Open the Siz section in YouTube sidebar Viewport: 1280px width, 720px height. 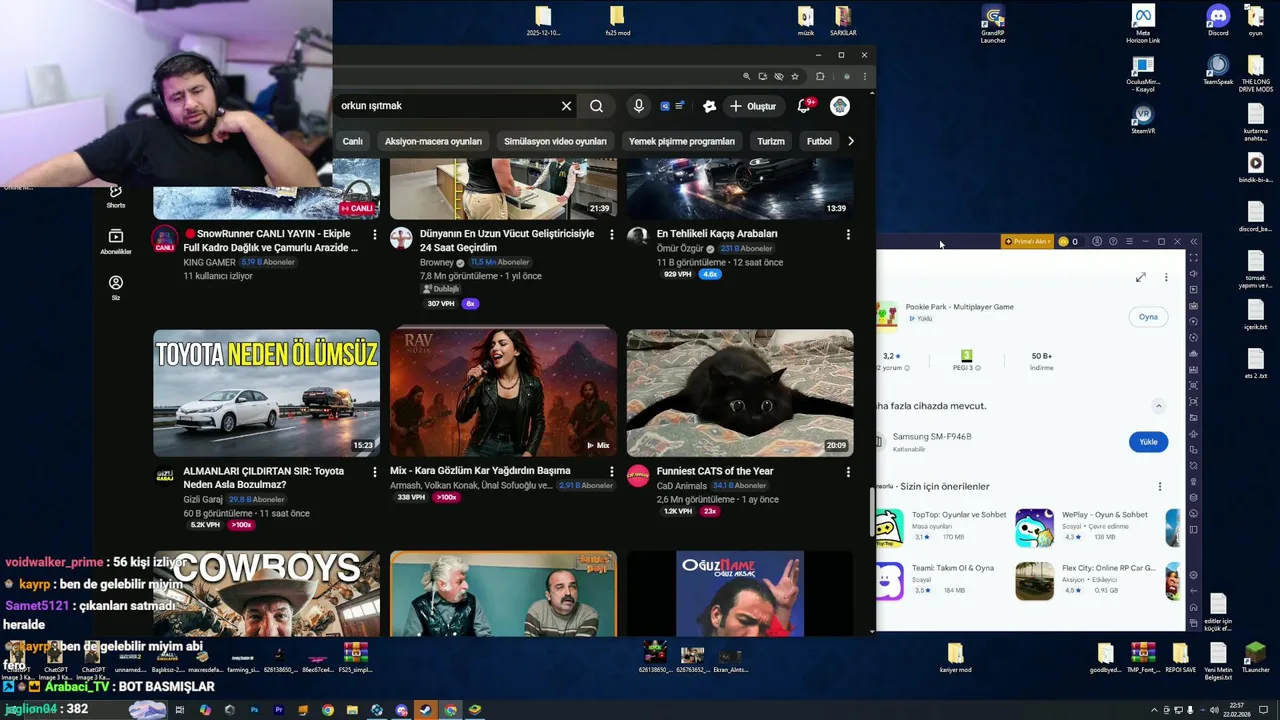pos(116,288)
